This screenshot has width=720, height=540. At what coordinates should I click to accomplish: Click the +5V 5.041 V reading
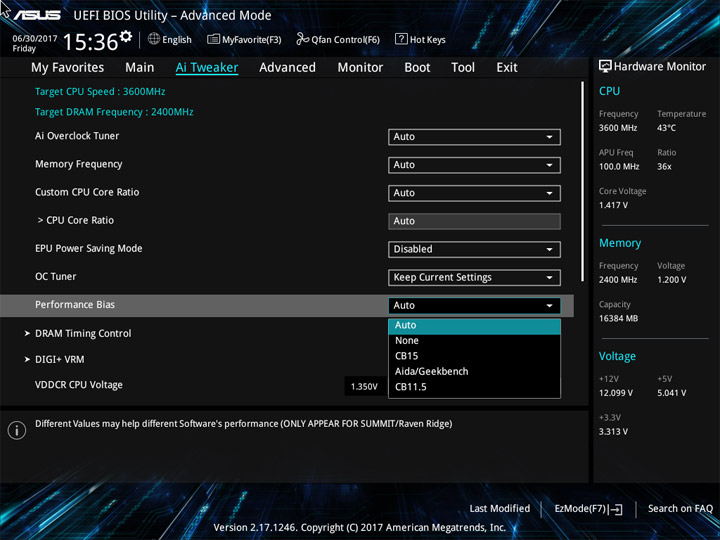(672, 393)
